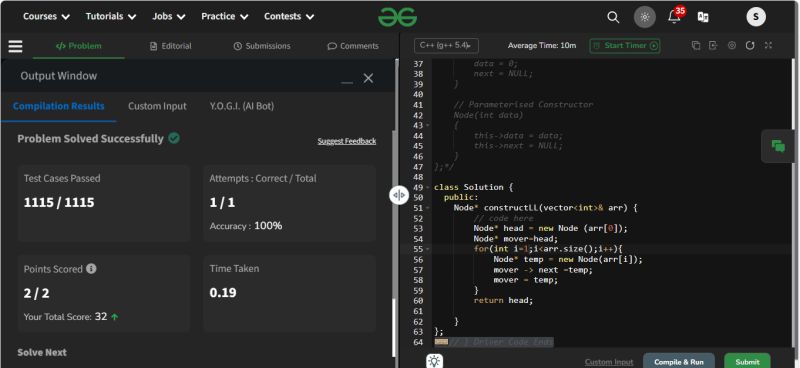Image resolution: width=800 pixels, height=368 pixels.
Task: Copy code using the copy icon
Action: point(695,45)
